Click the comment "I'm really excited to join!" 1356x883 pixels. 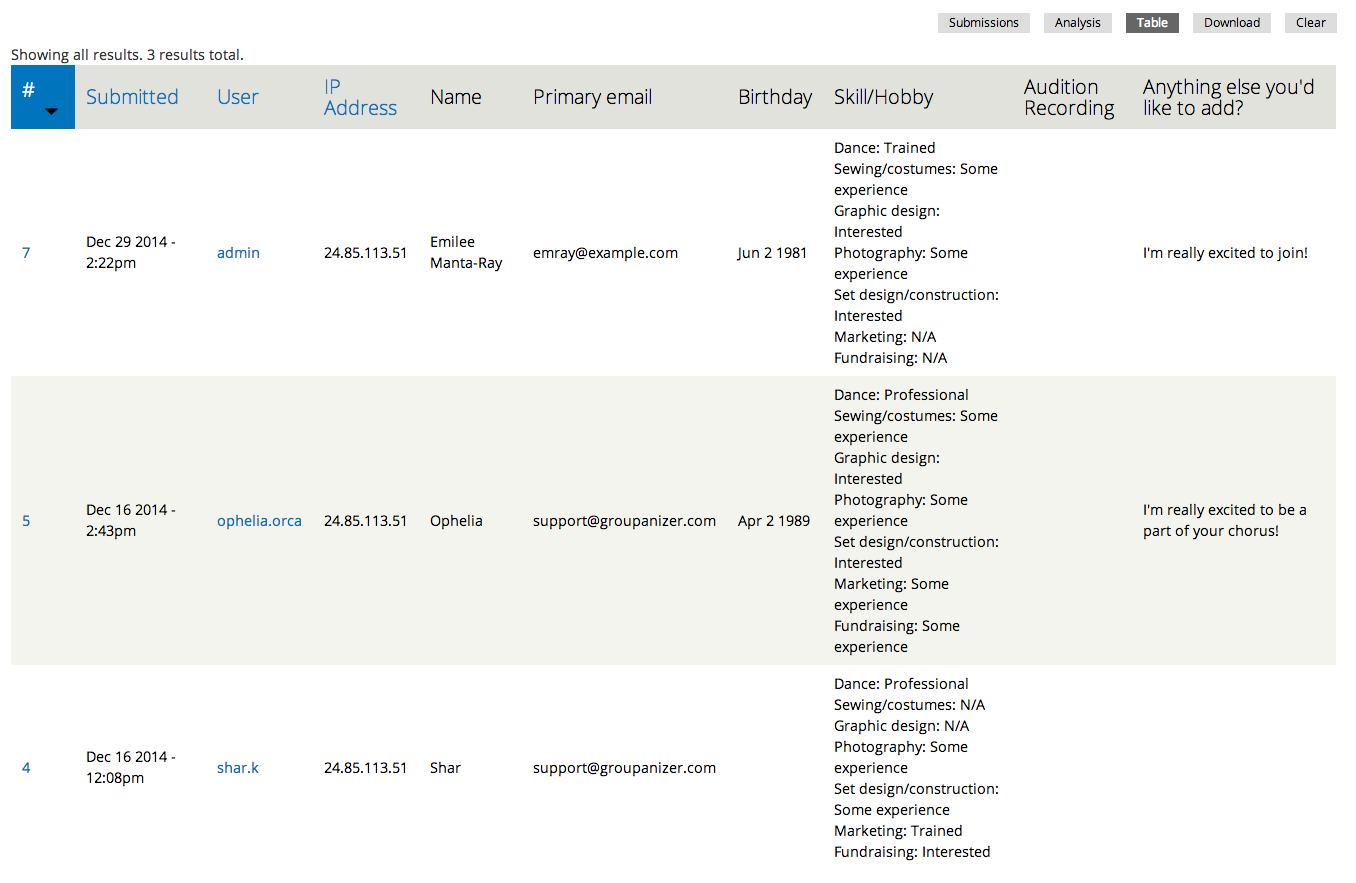pos(1225,253)
